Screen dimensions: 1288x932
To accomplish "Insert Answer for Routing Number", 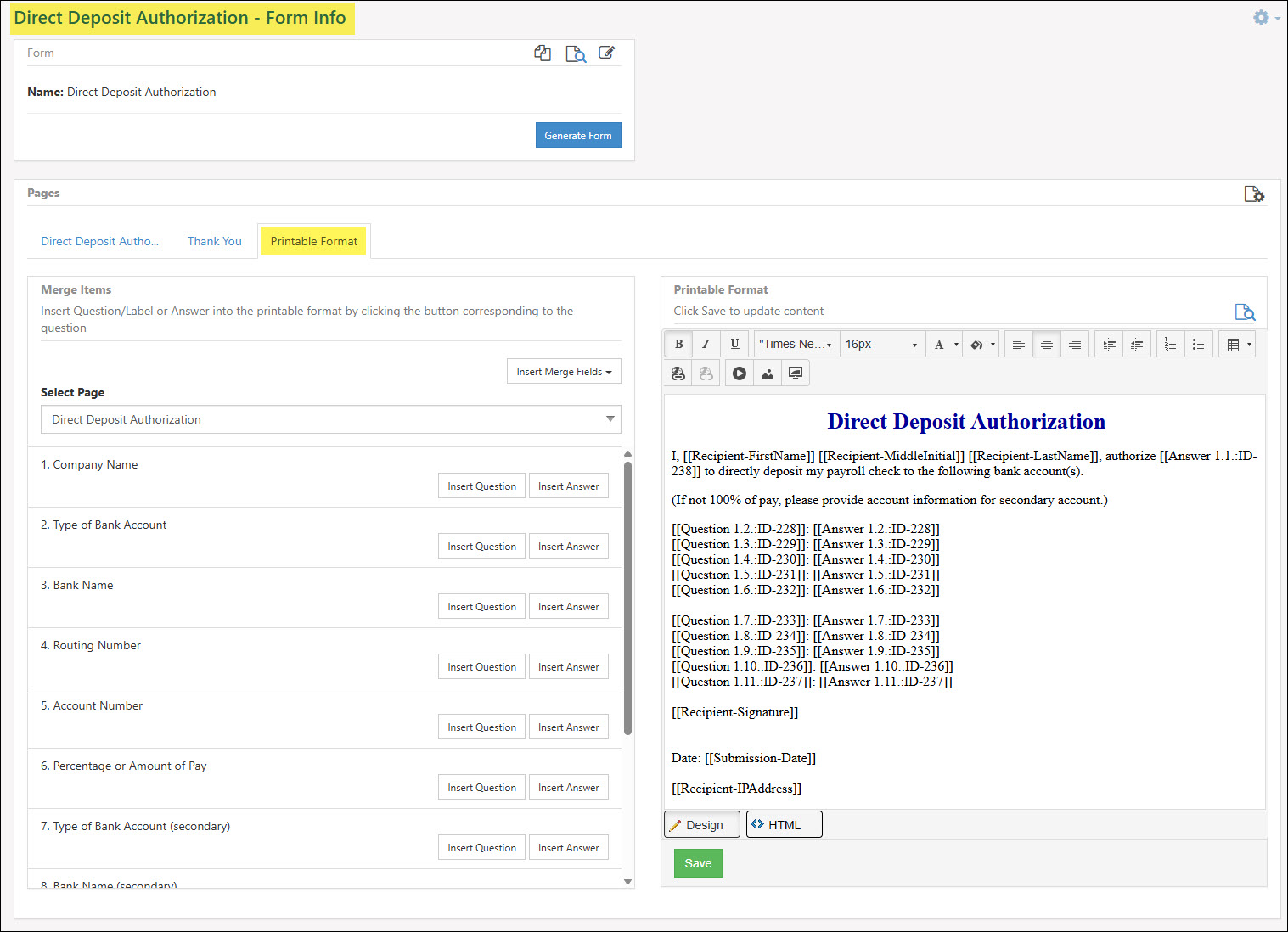I will click(x=568, y=667).
